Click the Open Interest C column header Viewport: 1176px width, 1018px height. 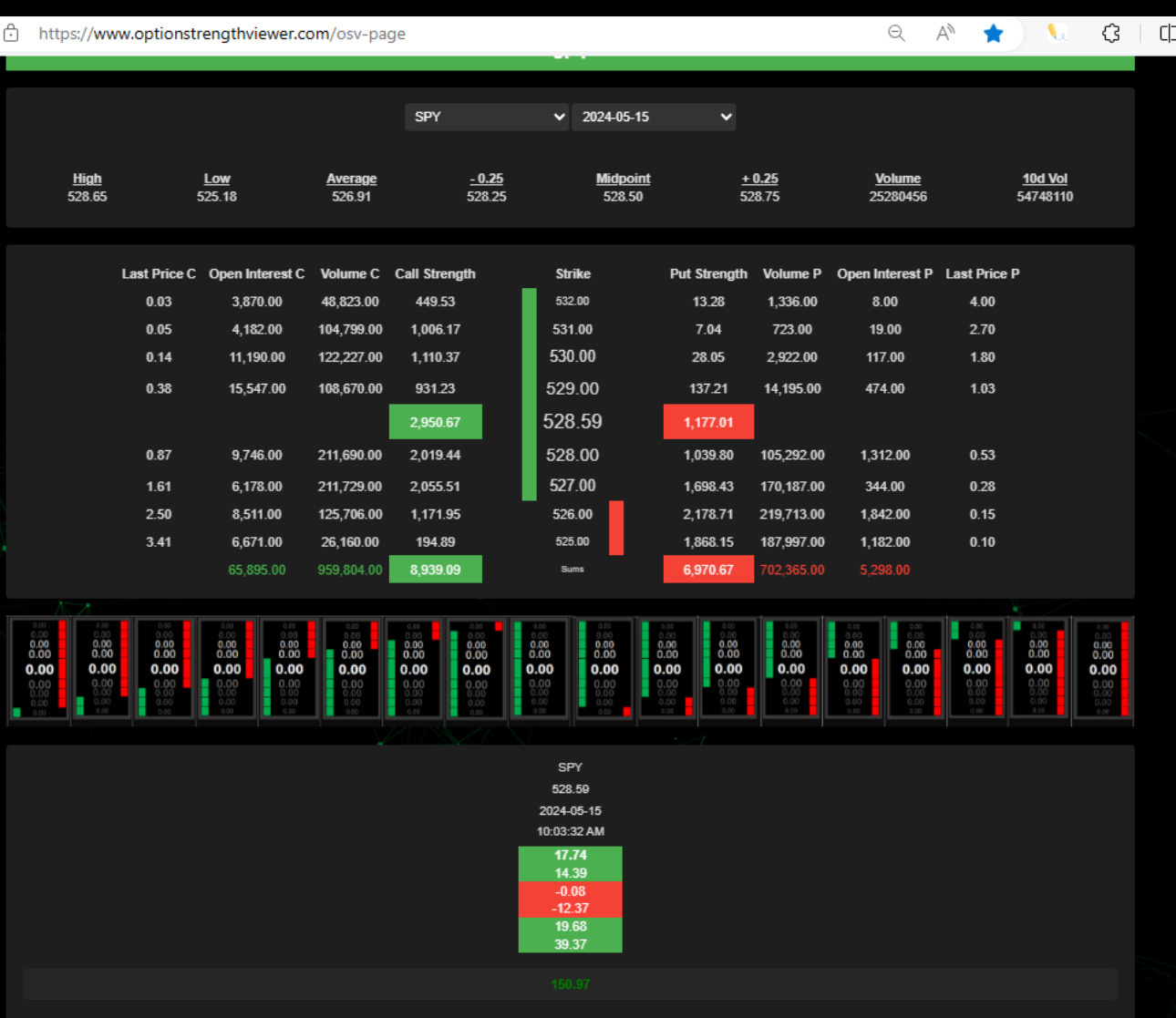256,273
